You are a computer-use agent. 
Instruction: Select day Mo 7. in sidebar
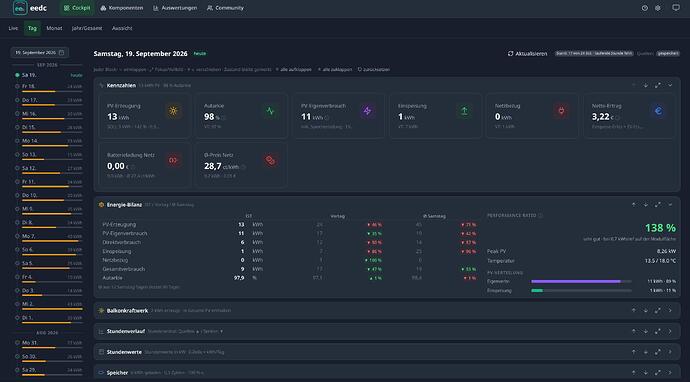[x=49, y=237]
